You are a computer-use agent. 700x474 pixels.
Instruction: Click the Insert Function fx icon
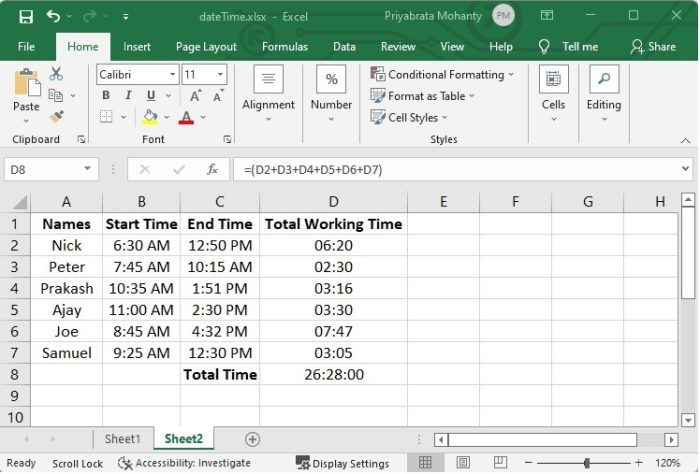(212, 170)
